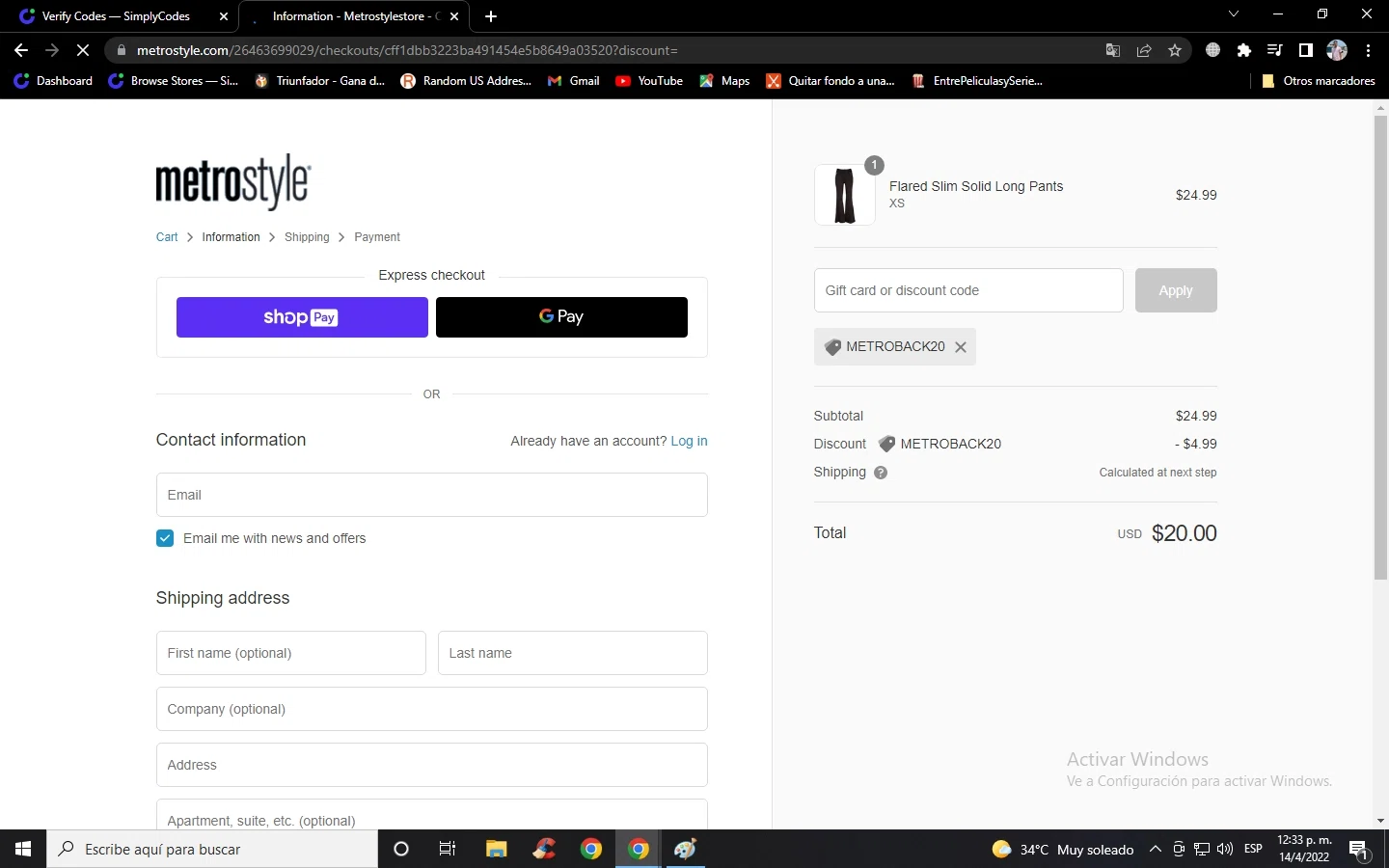The height and width of the screenshot is (868, 1389).
Task: Open the Maps bookmark
Action: (724, 81)
